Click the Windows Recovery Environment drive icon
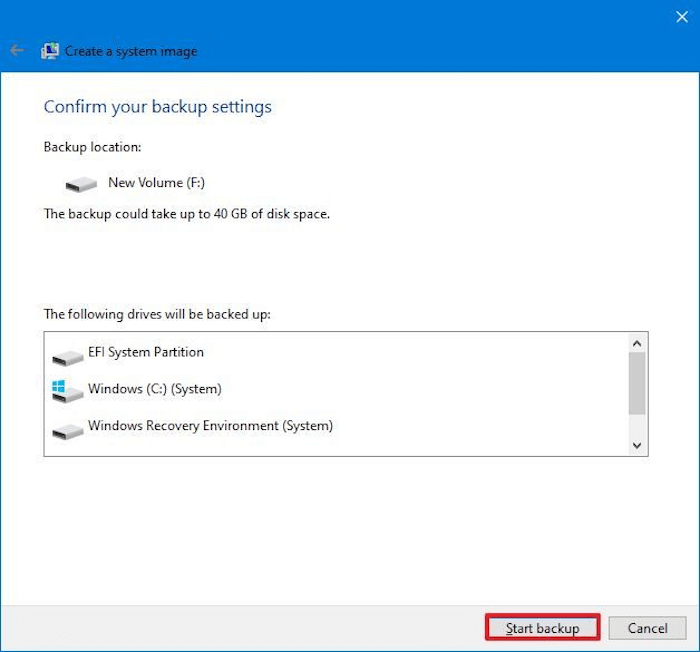This screenshot has width=700, height=652. tap(68, 429)
